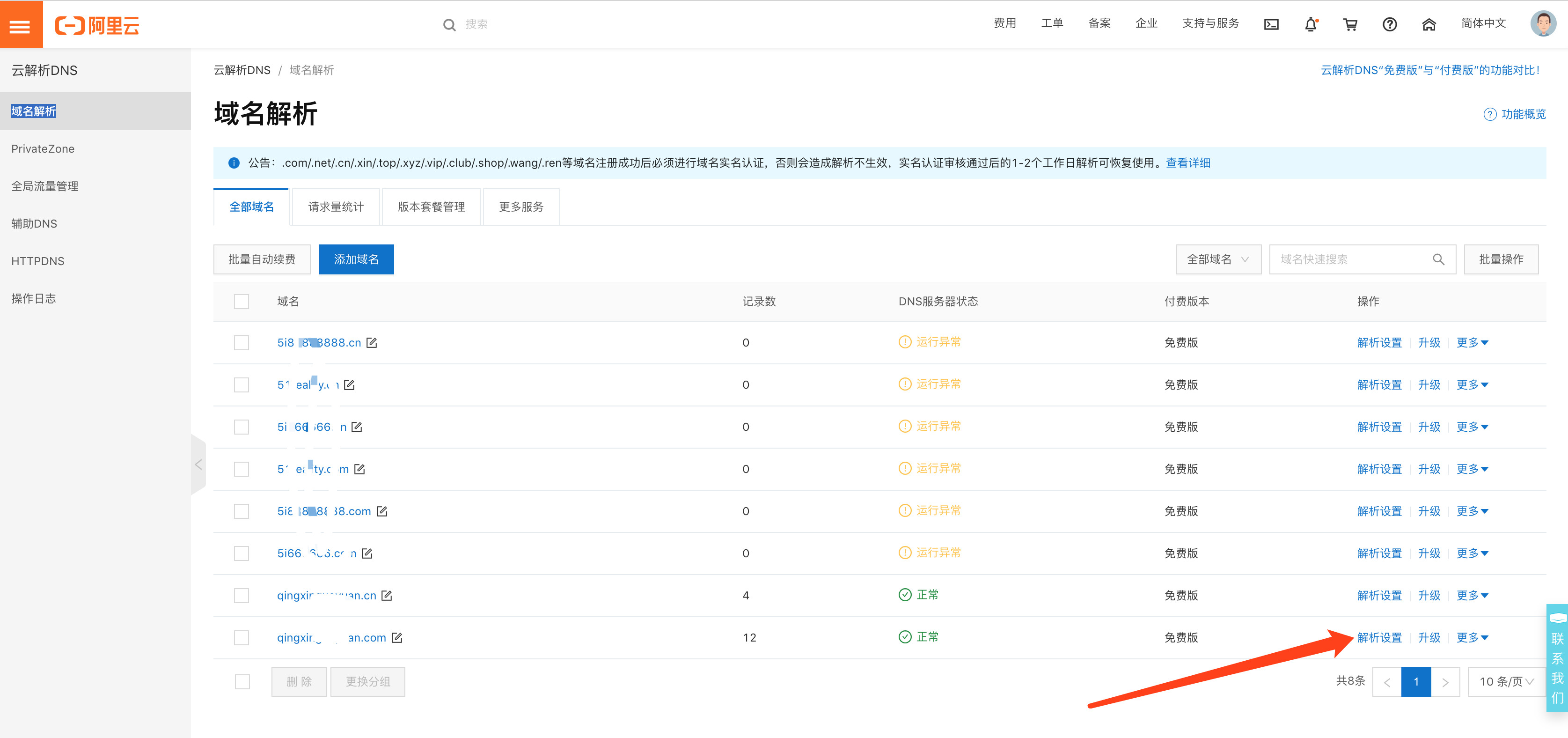Open the hamburger menu in the top-left corner
Image resolution: width=1568 pixels, height=738 pixels.
click(x=20, y=25)
